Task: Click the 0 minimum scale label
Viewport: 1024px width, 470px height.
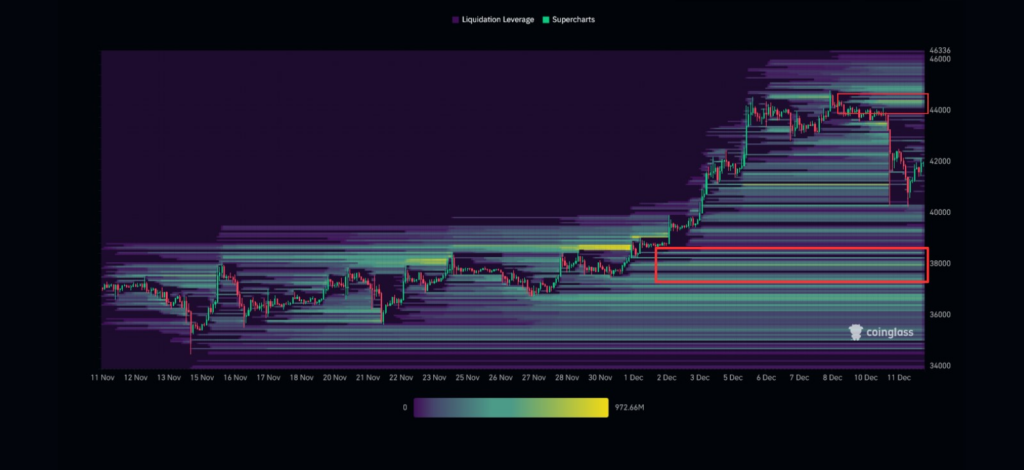Action: (404, 407)
